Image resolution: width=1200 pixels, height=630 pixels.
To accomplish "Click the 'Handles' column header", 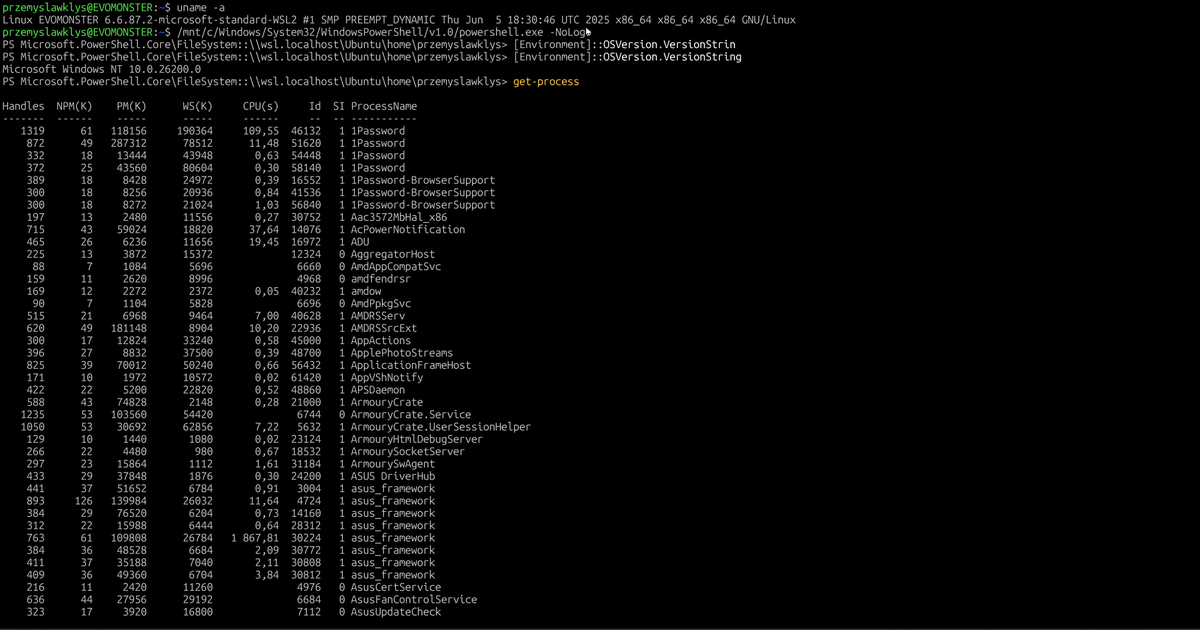I will point(23,106).
